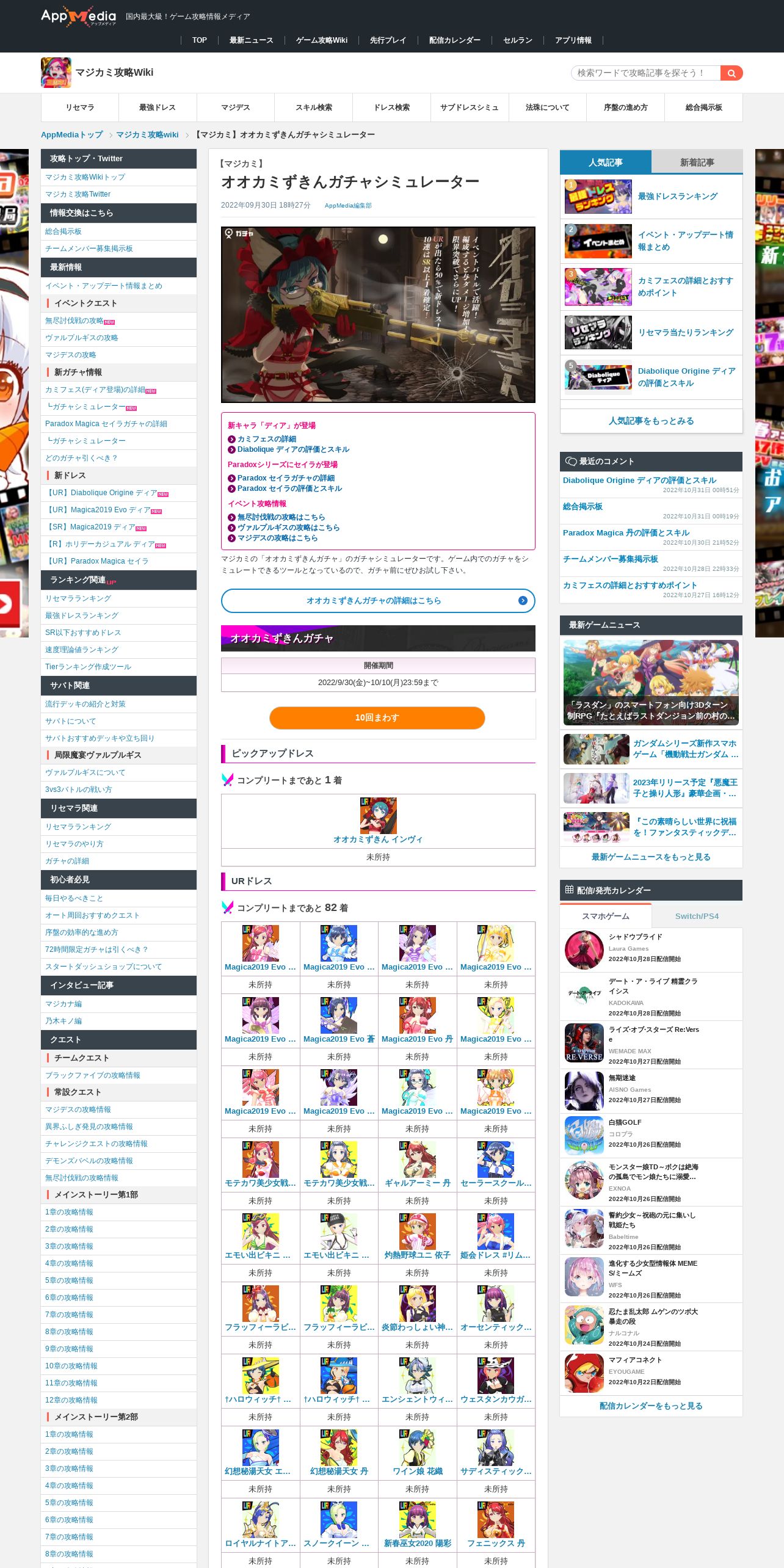This screenshot has height=1568, width=784.
Task: Open リセマラ in the wiki menu
Action: coord(80,107)
